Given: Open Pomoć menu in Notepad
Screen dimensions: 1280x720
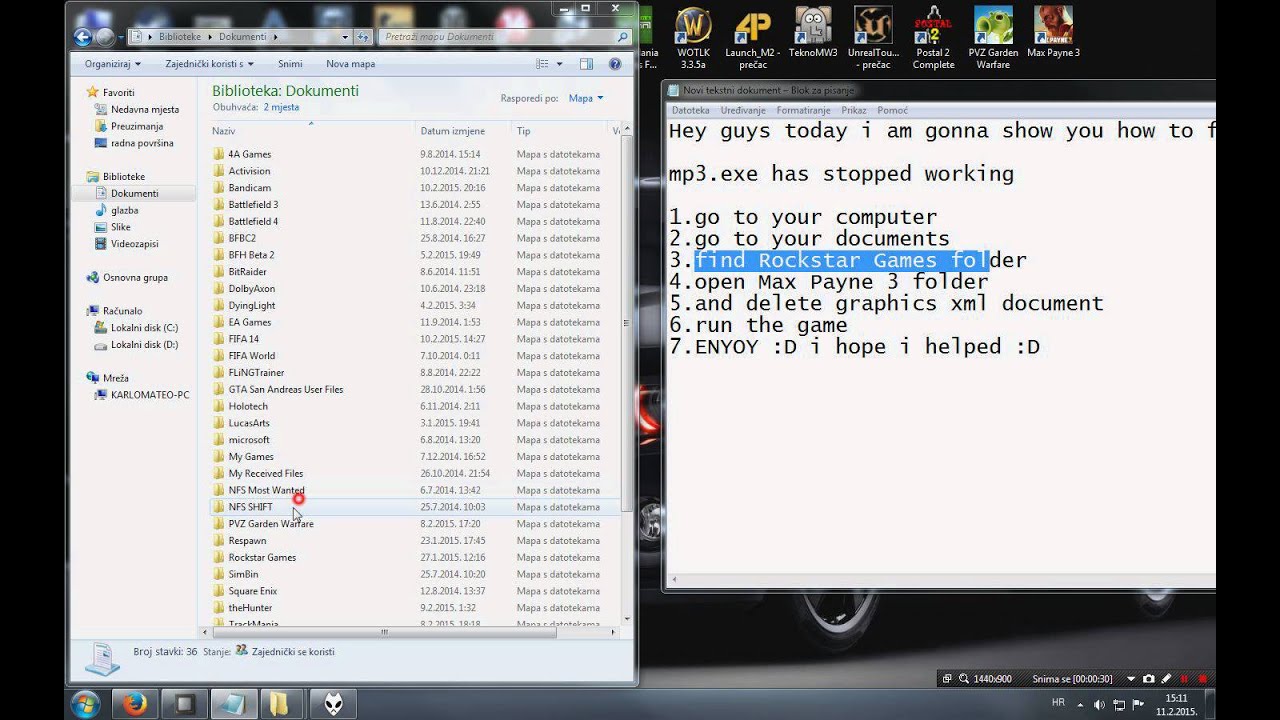Looking at the screenshot, I should coord(893,110).
